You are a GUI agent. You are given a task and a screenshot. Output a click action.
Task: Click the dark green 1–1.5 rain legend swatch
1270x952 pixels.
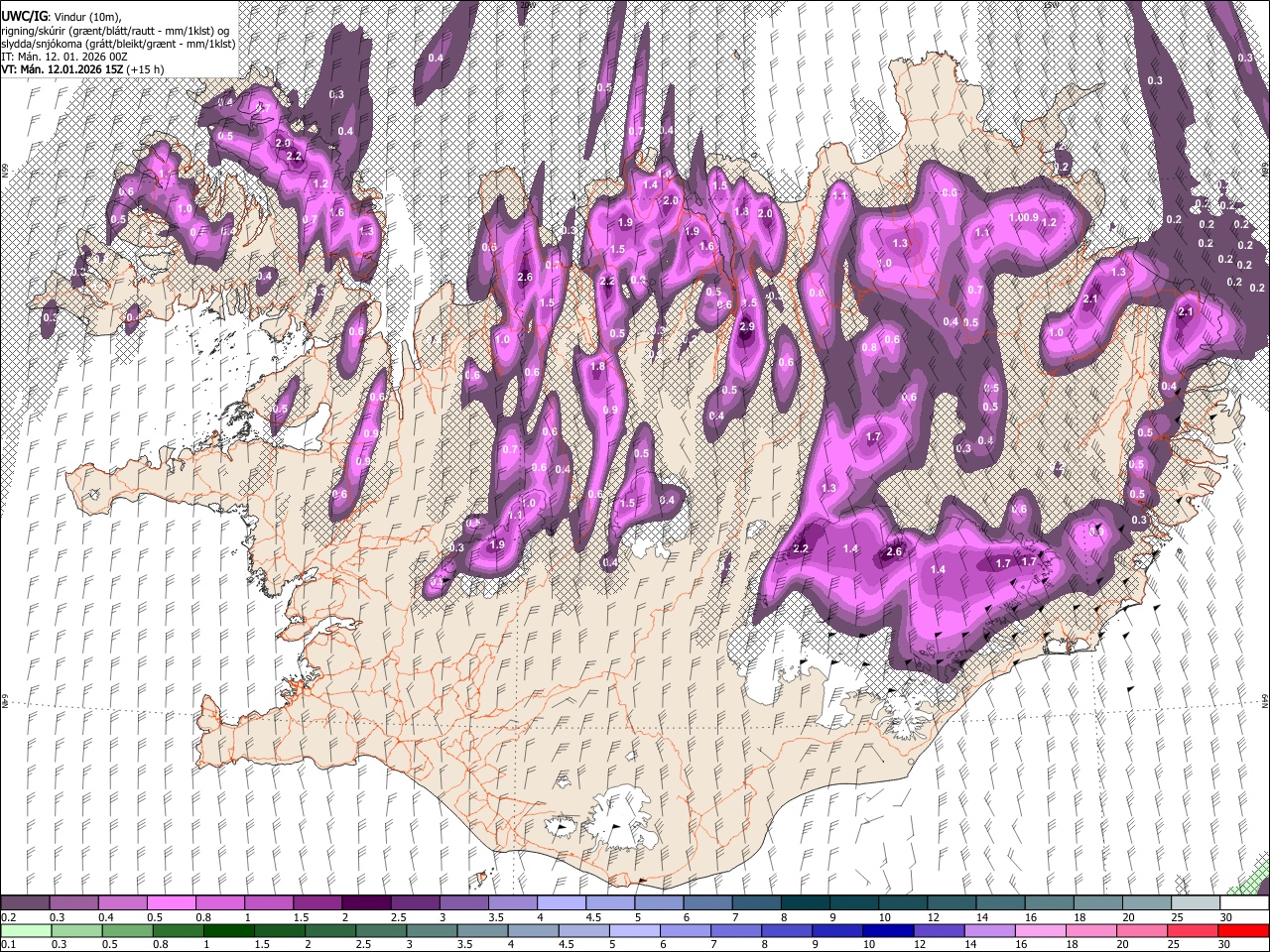tap(228, 931)
